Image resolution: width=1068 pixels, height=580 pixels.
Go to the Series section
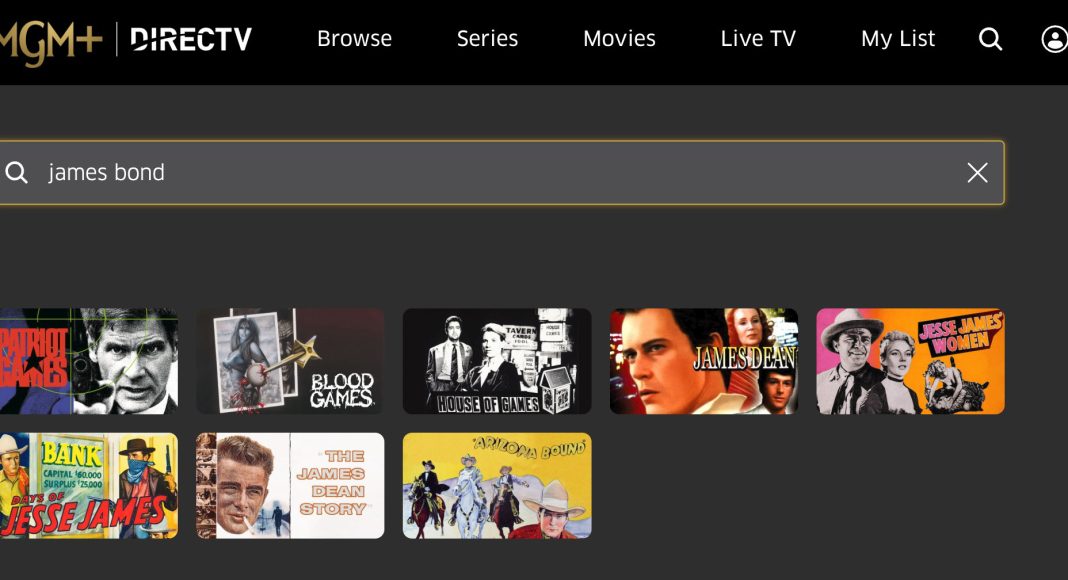[487, 39]
